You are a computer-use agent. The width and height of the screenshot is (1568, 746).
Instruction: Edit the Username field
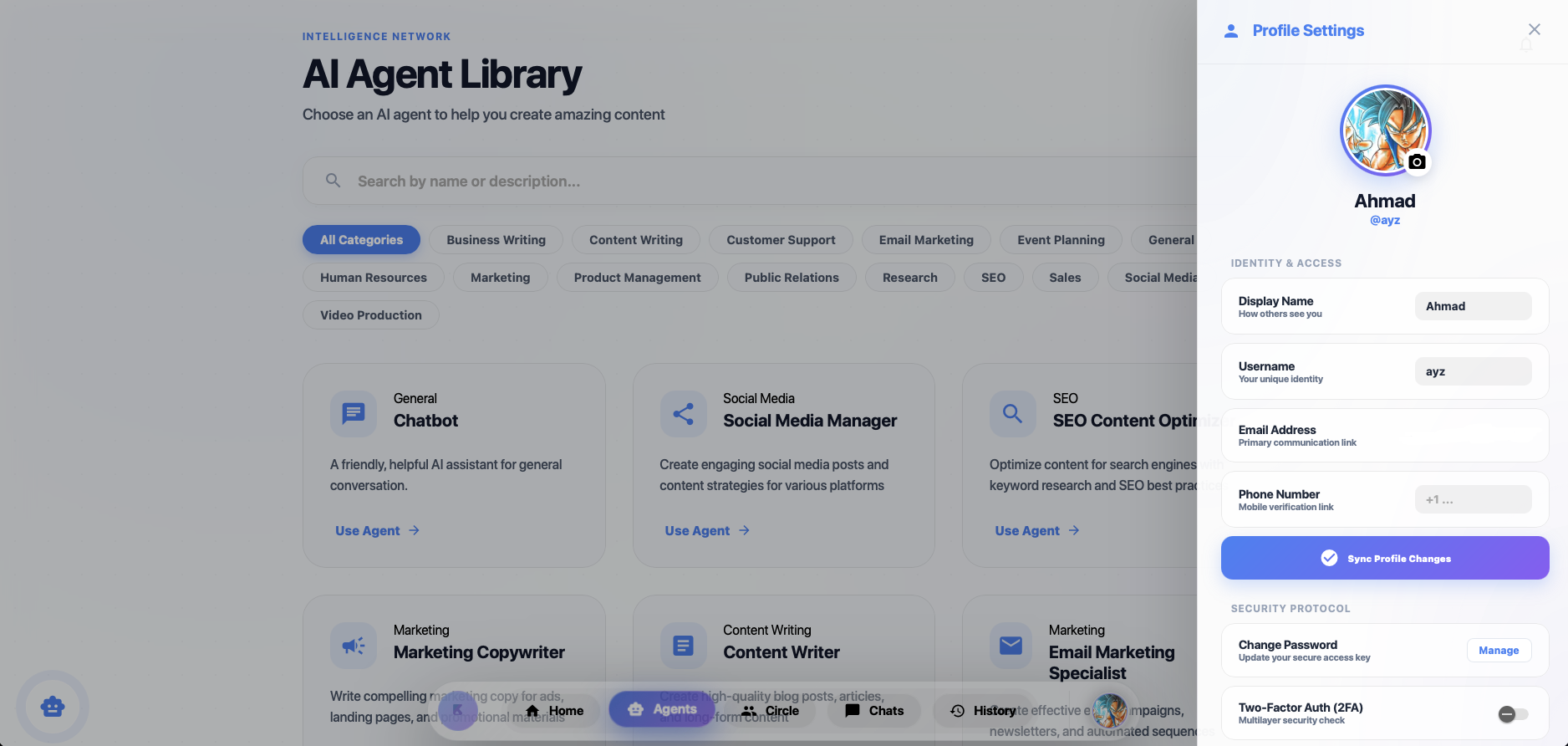(x=1473, y=371)
